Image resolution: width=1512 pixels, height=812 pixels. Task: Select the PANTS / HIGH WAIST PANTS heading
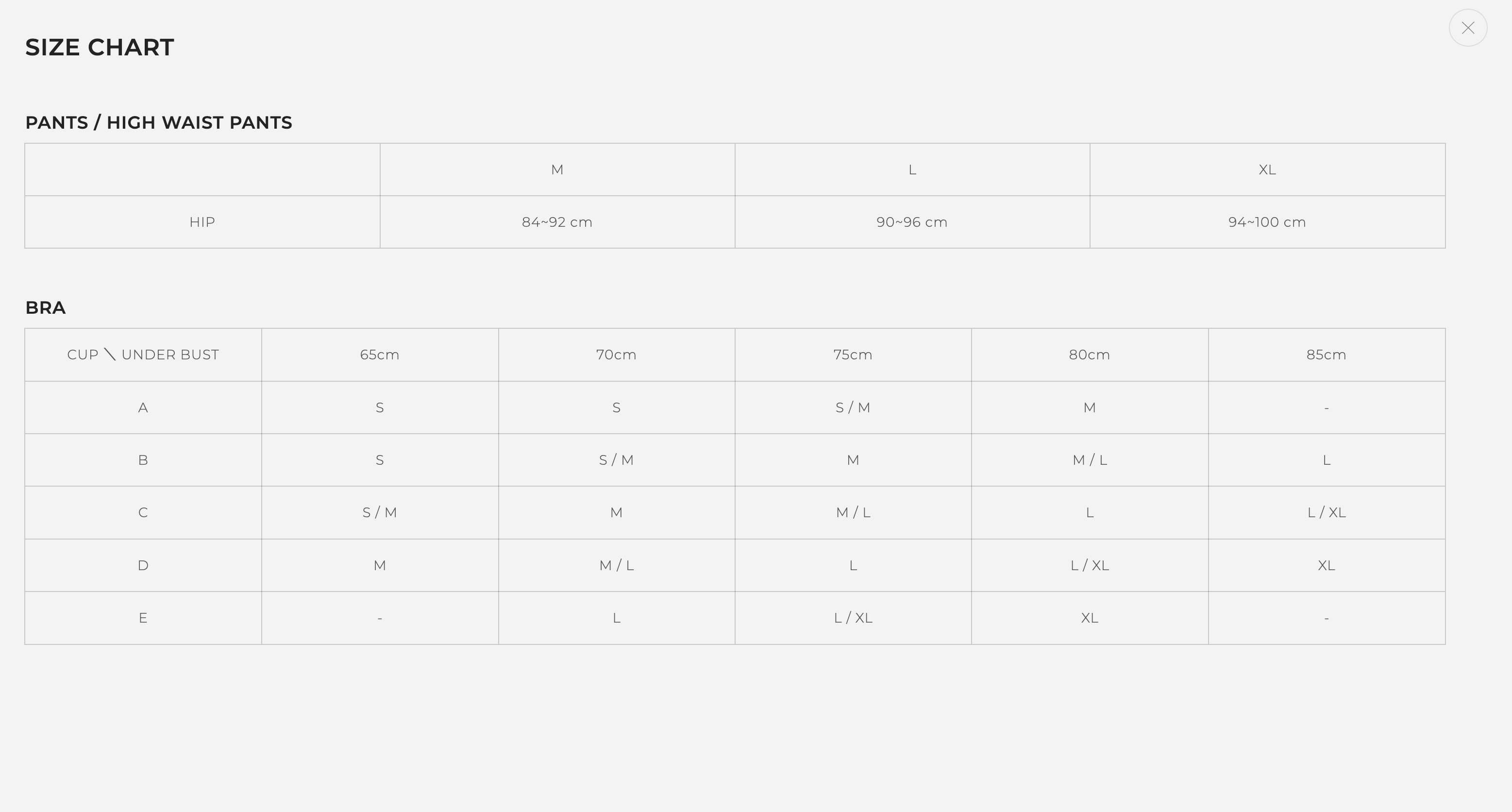[x=158, y=123]
